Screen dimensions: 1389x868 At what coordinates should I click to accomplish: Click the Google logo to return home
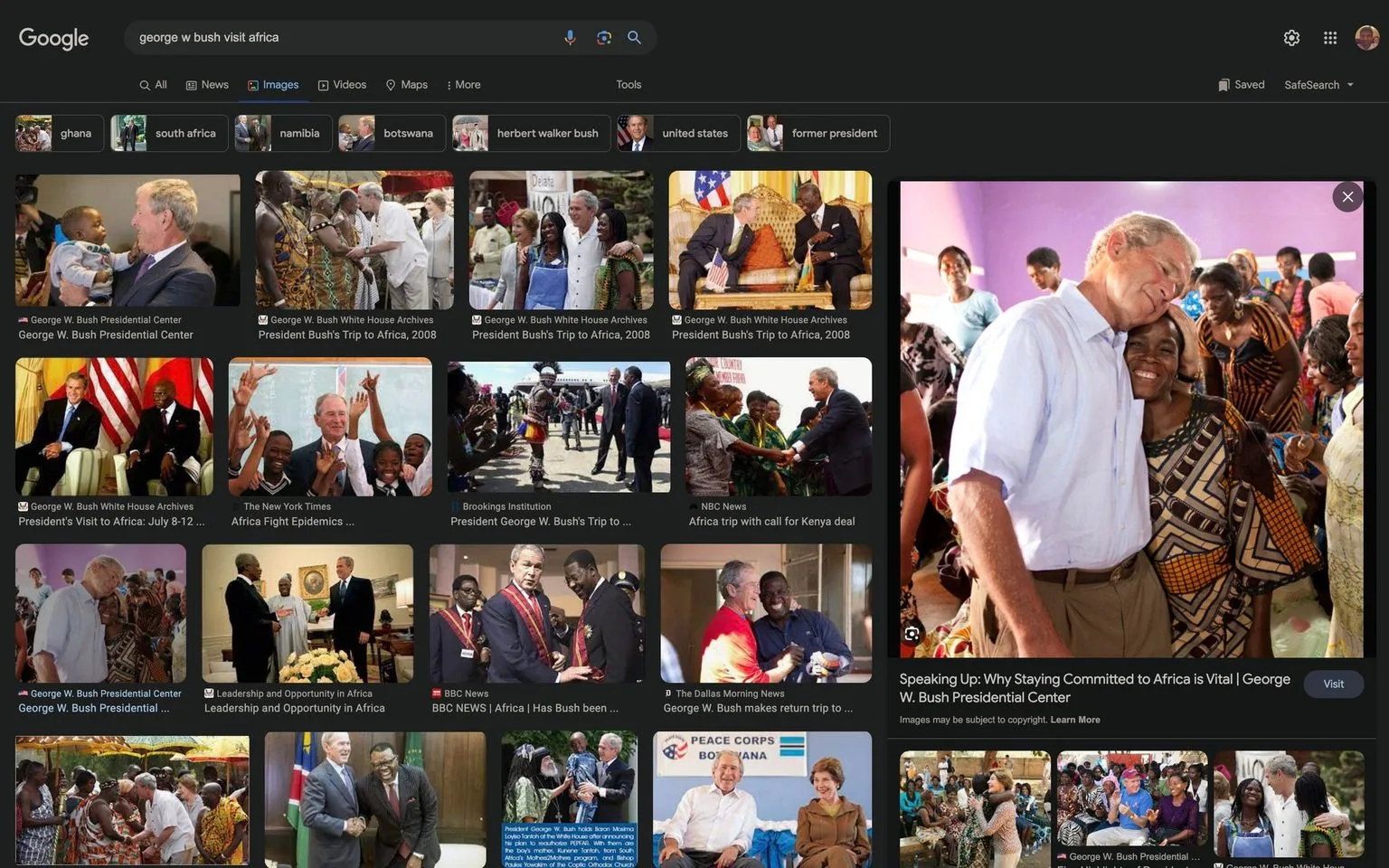click(53, 38)
